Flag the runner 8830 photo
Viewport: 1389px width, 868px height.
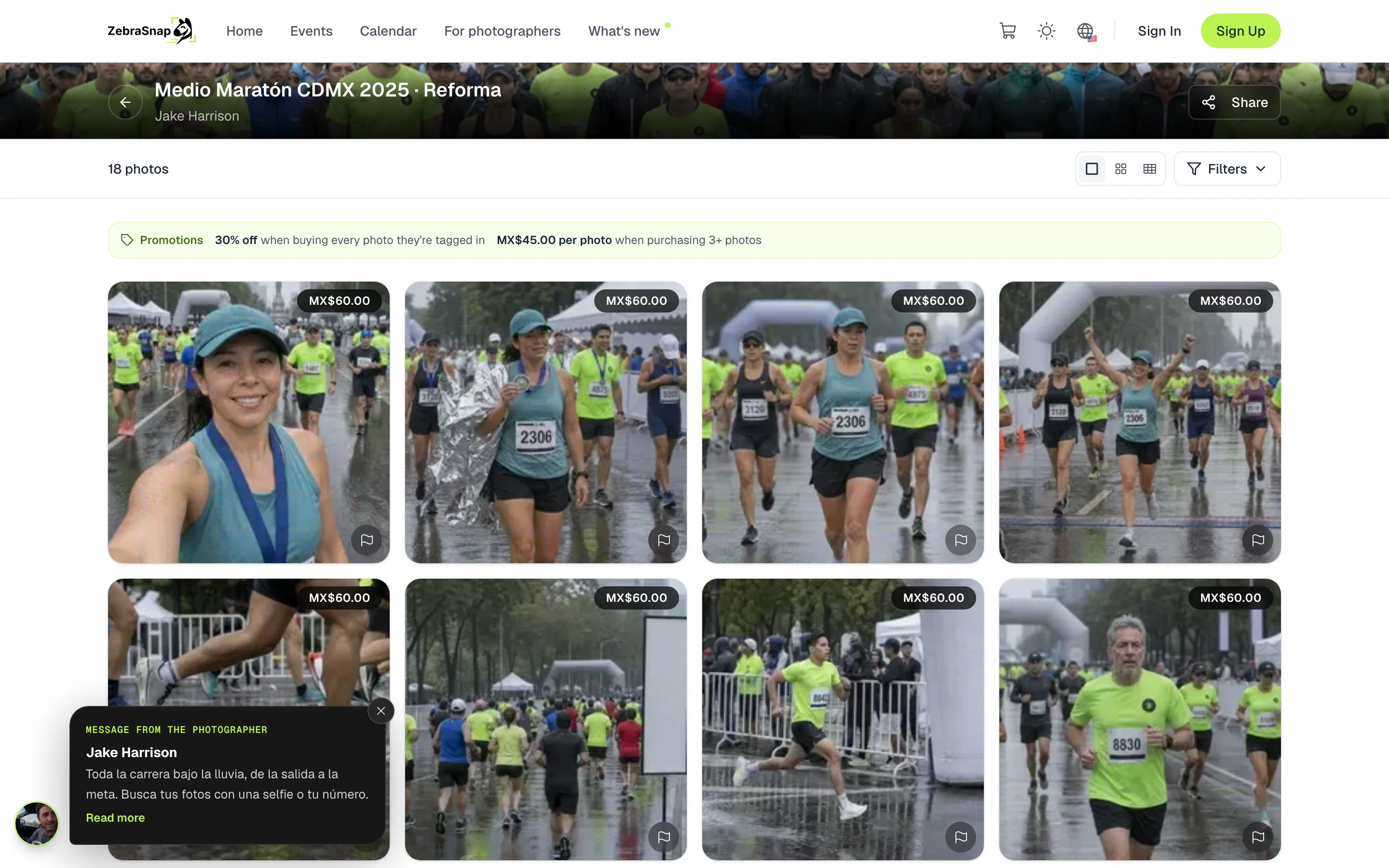(1257, 837)
